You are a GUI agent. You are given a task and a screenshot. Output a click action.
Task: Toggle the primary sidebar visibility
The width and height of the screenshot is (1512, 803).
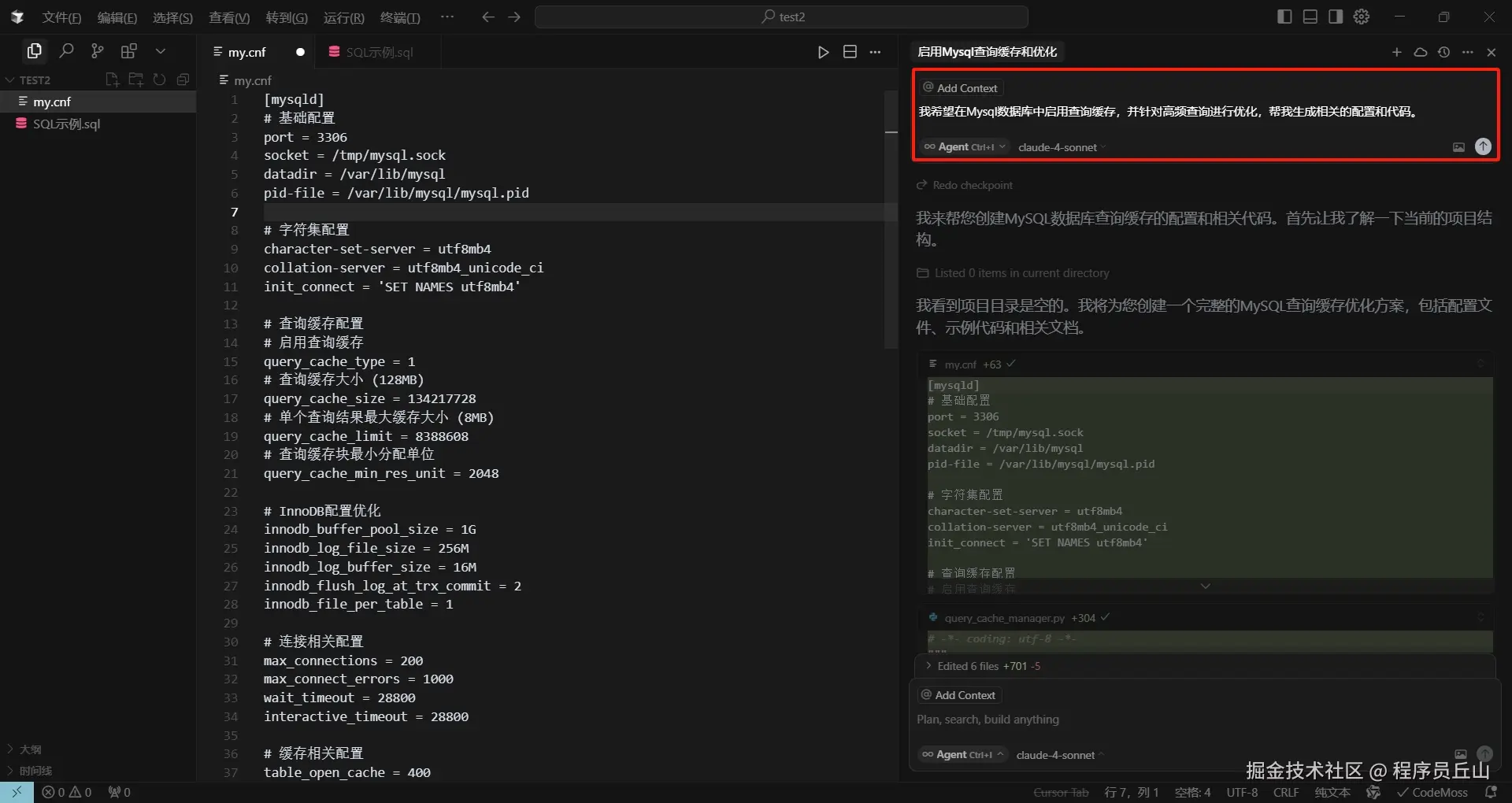[1284, 17]
